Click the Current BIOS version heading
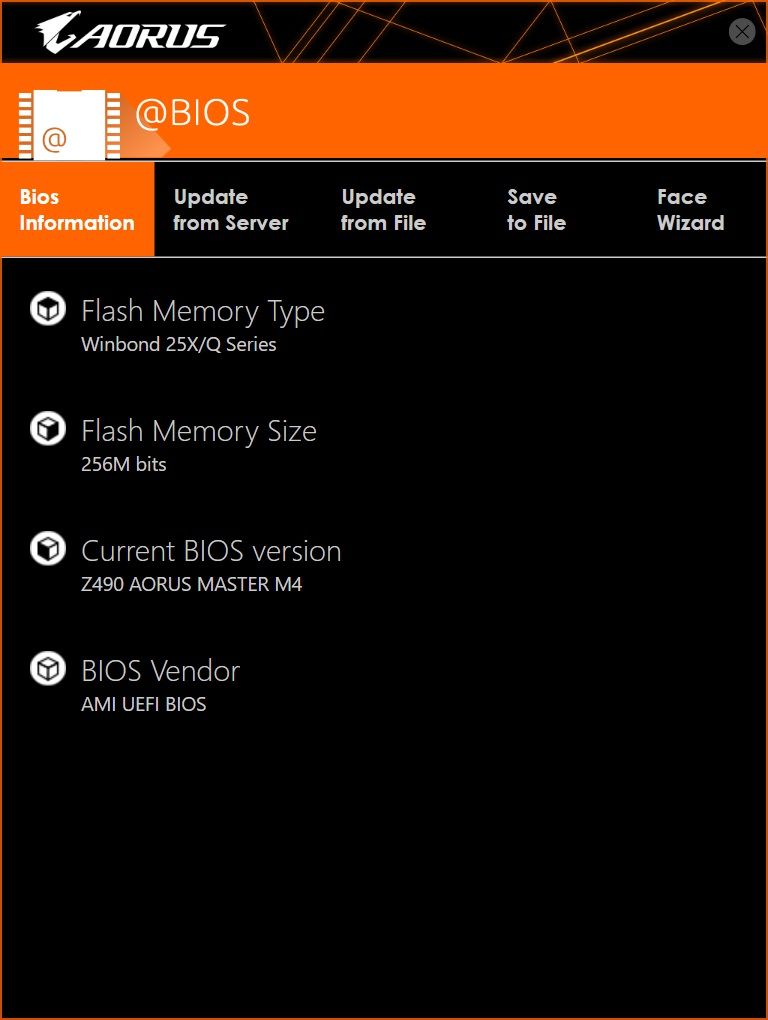This screenshot has height=1020, width=768. tap(211, 551)
